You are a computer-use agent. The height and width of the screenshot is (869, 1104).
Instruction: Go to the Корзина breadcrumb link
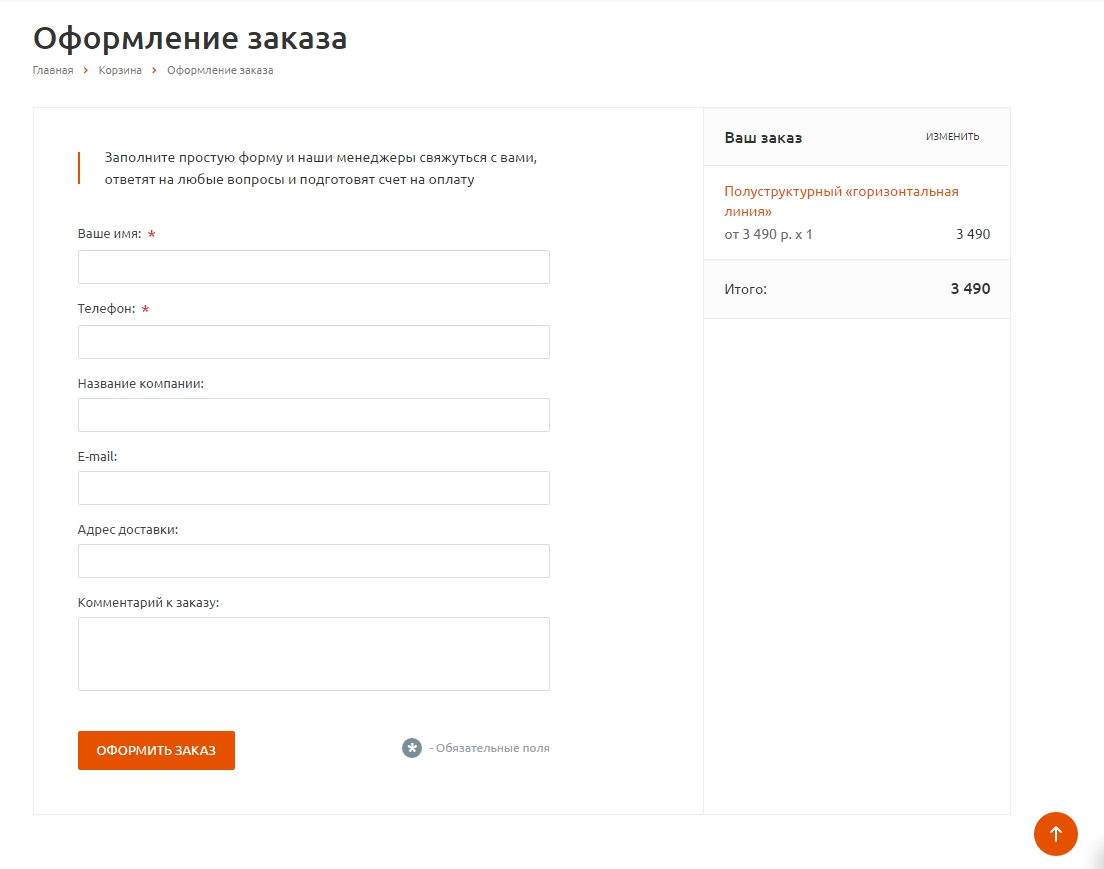pos(120,70)
